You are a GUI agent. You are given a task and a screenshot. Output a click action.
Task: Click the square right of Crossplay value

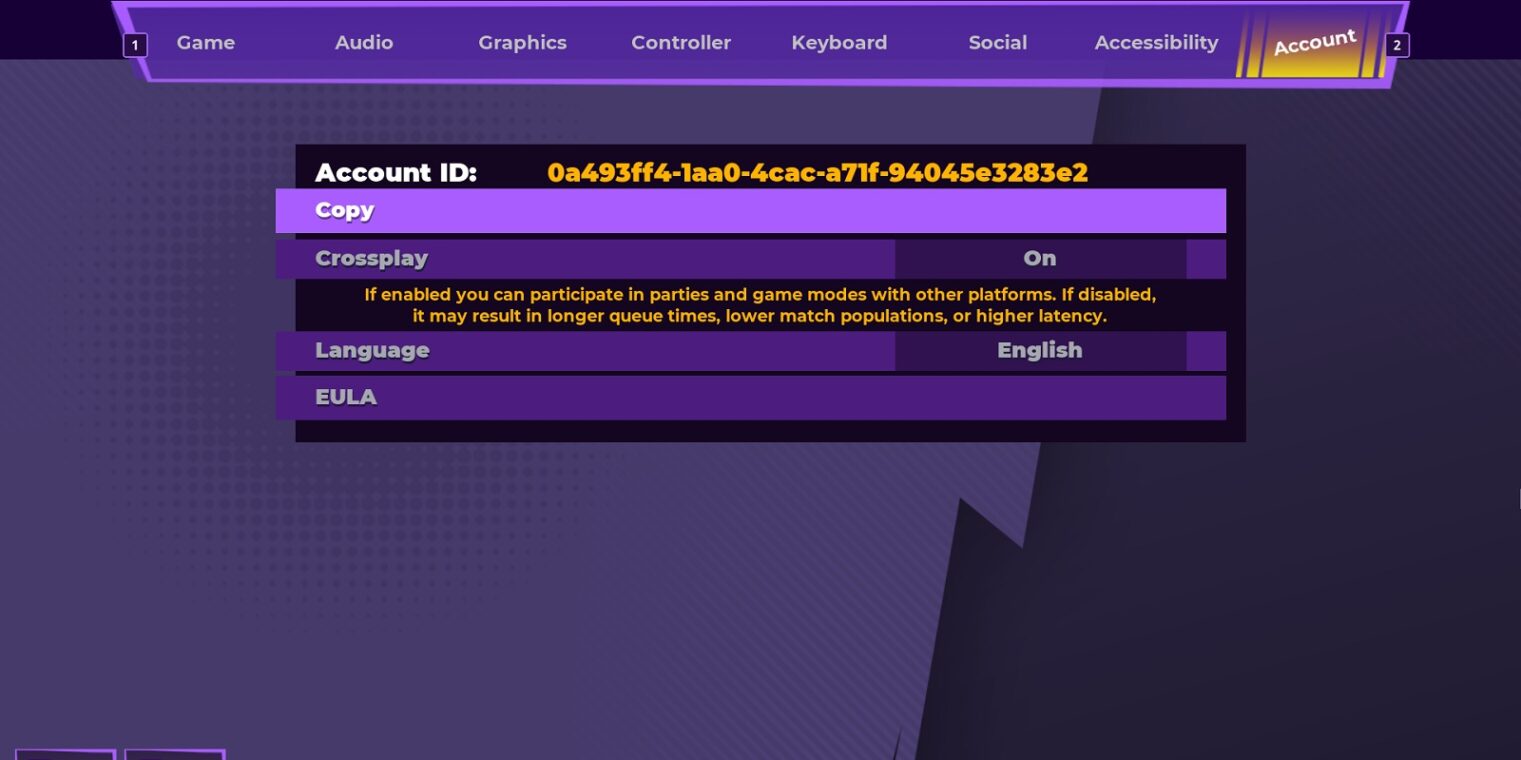tap(1206, 259)
